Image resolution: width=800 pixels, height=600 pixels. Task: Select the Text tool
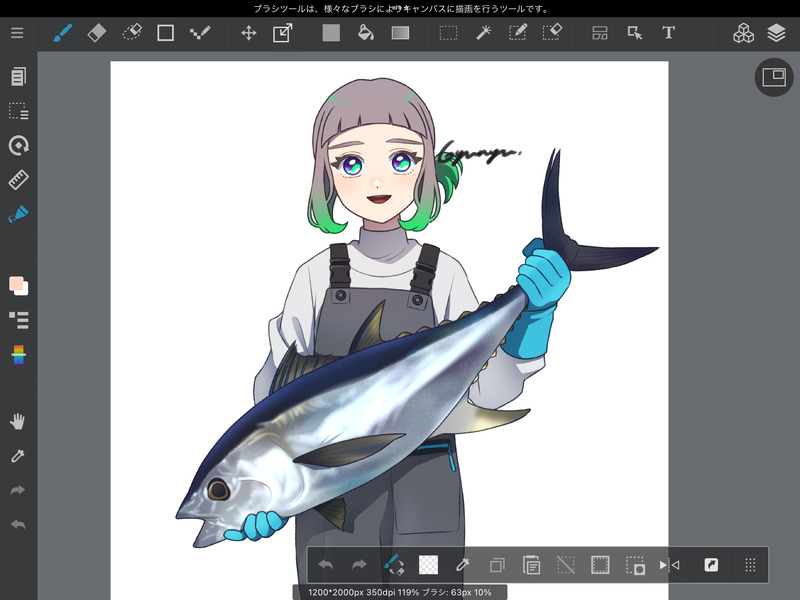click(668, 33)
